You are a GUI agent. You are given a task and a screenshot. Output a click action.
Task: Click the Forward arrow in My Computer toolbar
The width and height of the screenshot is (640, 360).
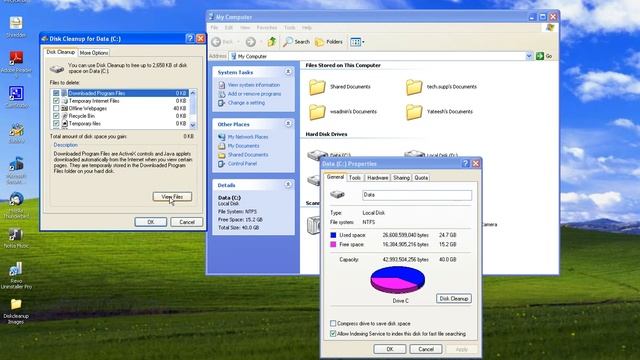coord(250,42)
